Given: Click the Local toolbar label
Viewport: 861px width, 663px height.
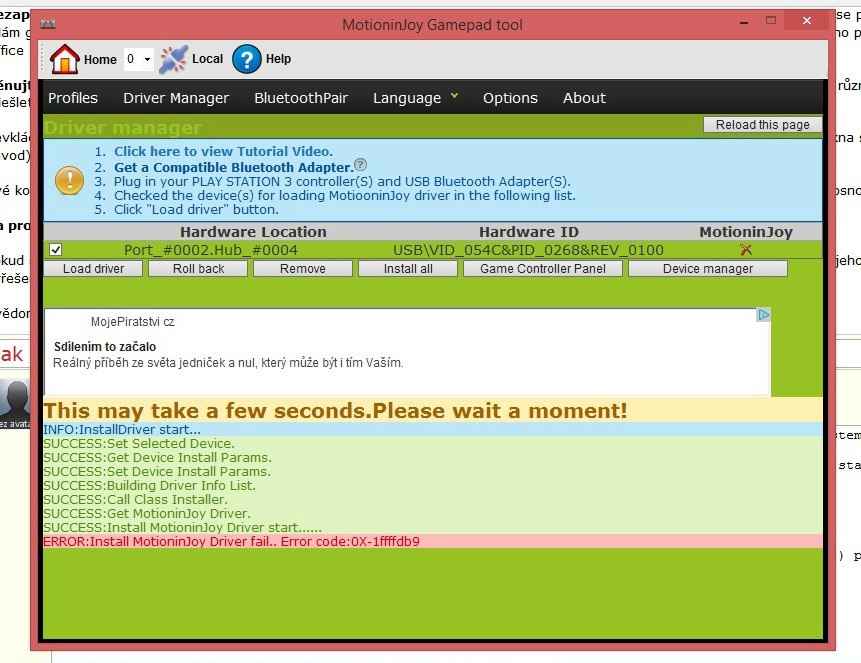Looking at the screenshot, I should [x=208, y=59].
